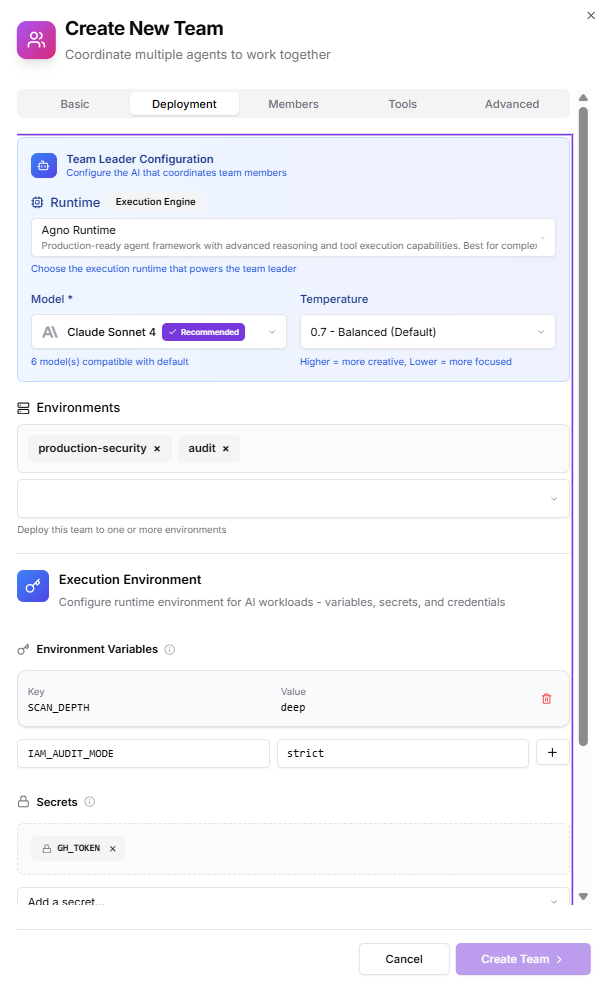Add IAM_AUDIT_MODE using the plus icon
Image resolution: width=606 pixels, height=989 pixels.
click(x=553, y=752)
